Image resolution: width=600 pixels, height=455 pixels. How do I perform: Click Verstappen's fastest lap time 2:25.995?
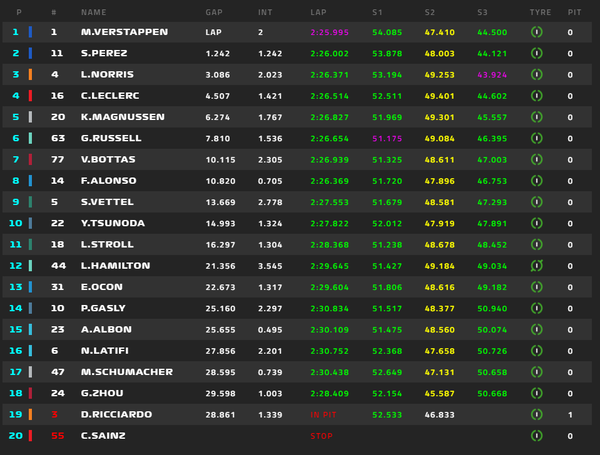coord(329,33)
